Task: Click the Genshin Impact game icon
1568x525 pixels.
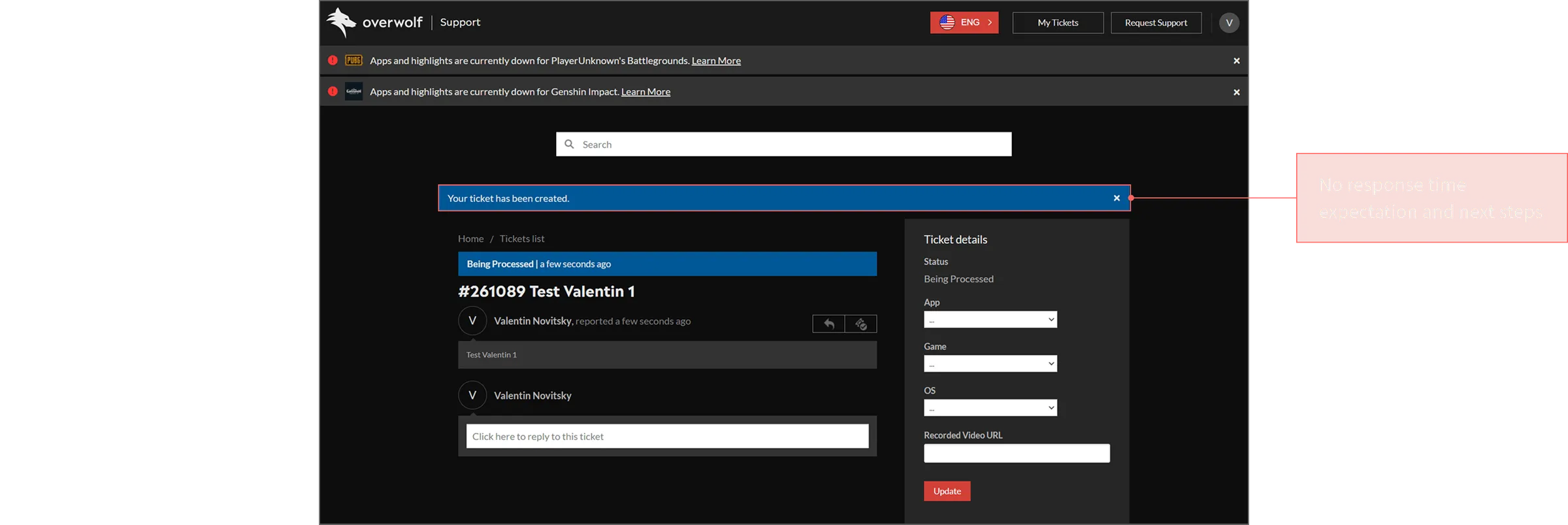Action: click(x=353, y=92)
